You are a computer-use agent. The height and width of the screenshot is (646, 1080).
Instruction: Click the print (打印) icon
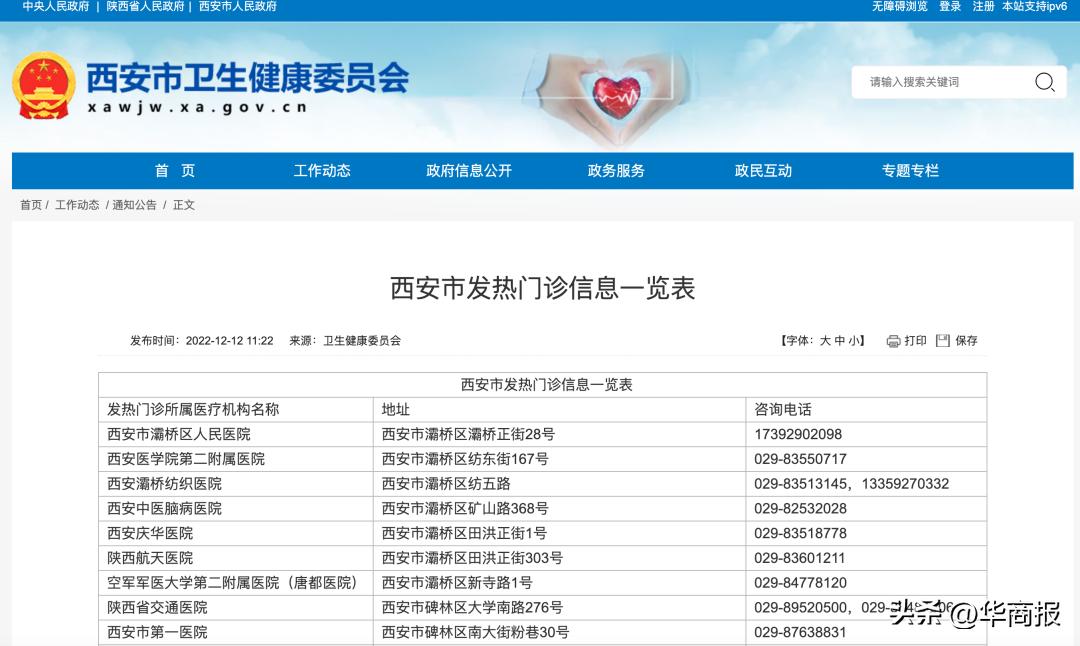coord(892,340)
